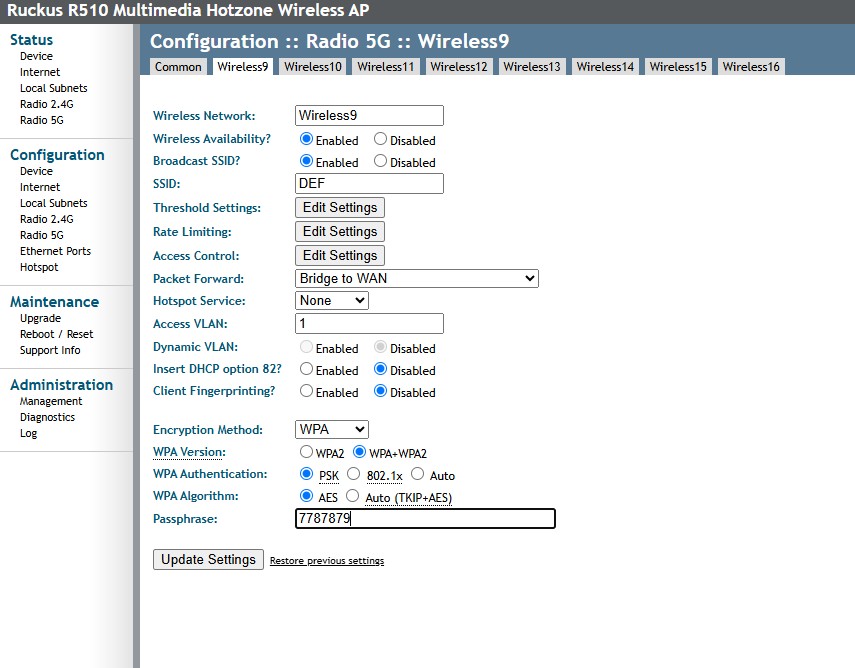Viewport: 855px width, 668px height.
Task: Disable Wireless Availability radio button
Action: coord(381,139)
